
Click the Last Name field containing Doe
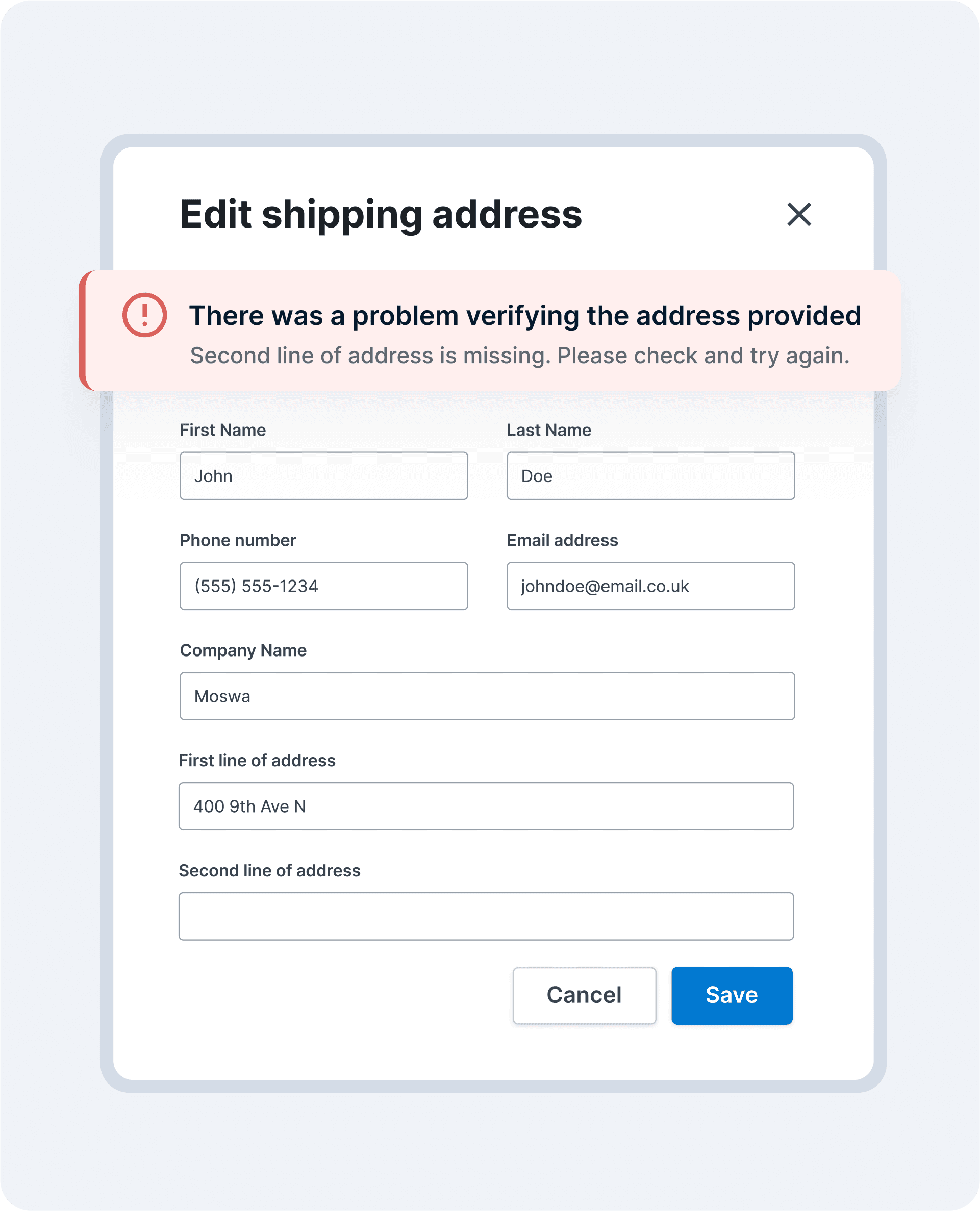tap(650, 476)
